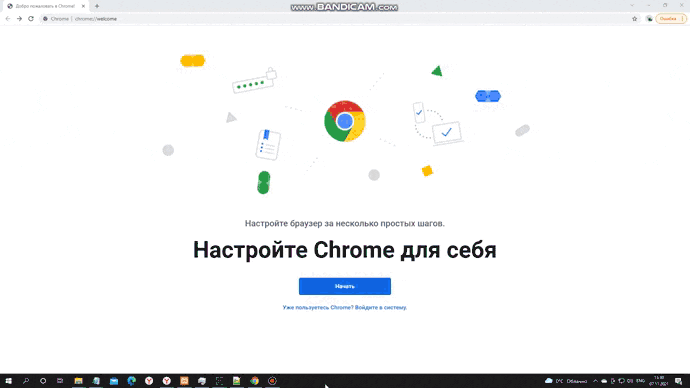The width and height of the screenshot is (690, 388).
Task: Open Windows search from the taskbar
Action: coord(26,381)
